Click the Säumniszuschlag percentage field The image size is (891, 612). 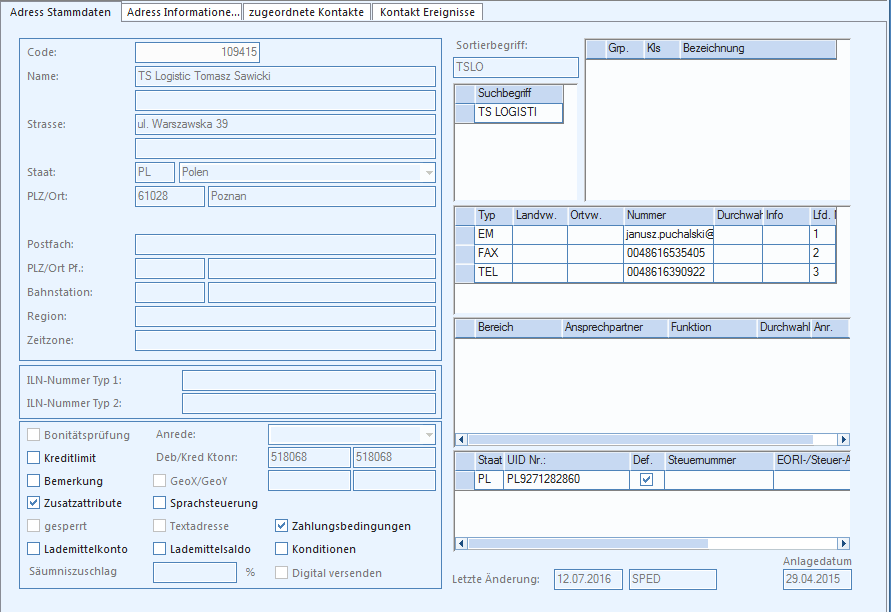pyautogui.click(x=195, y=572)
